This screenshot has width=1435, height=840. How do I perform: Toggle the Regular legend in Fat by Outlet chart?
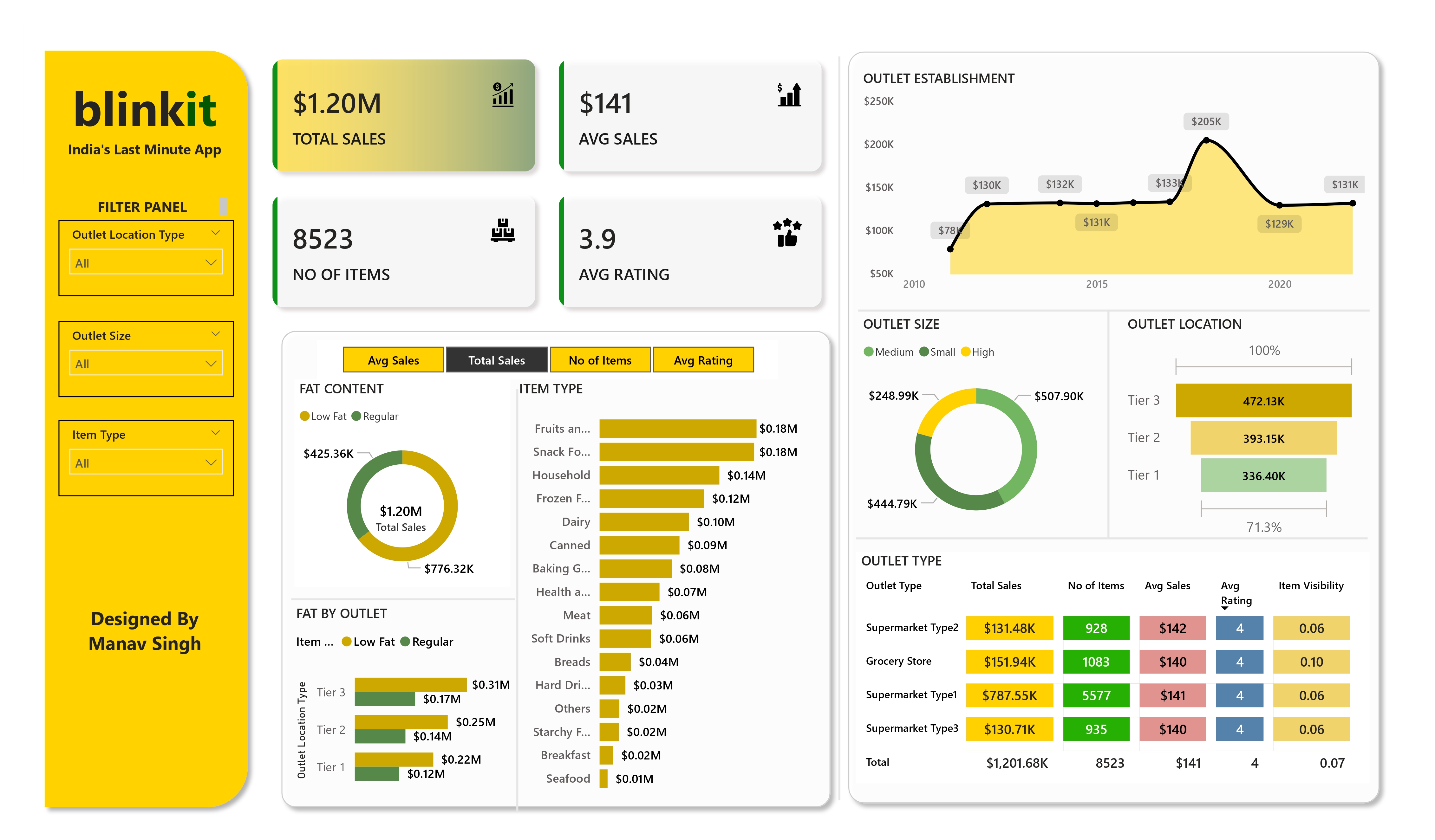click(428, 641)
